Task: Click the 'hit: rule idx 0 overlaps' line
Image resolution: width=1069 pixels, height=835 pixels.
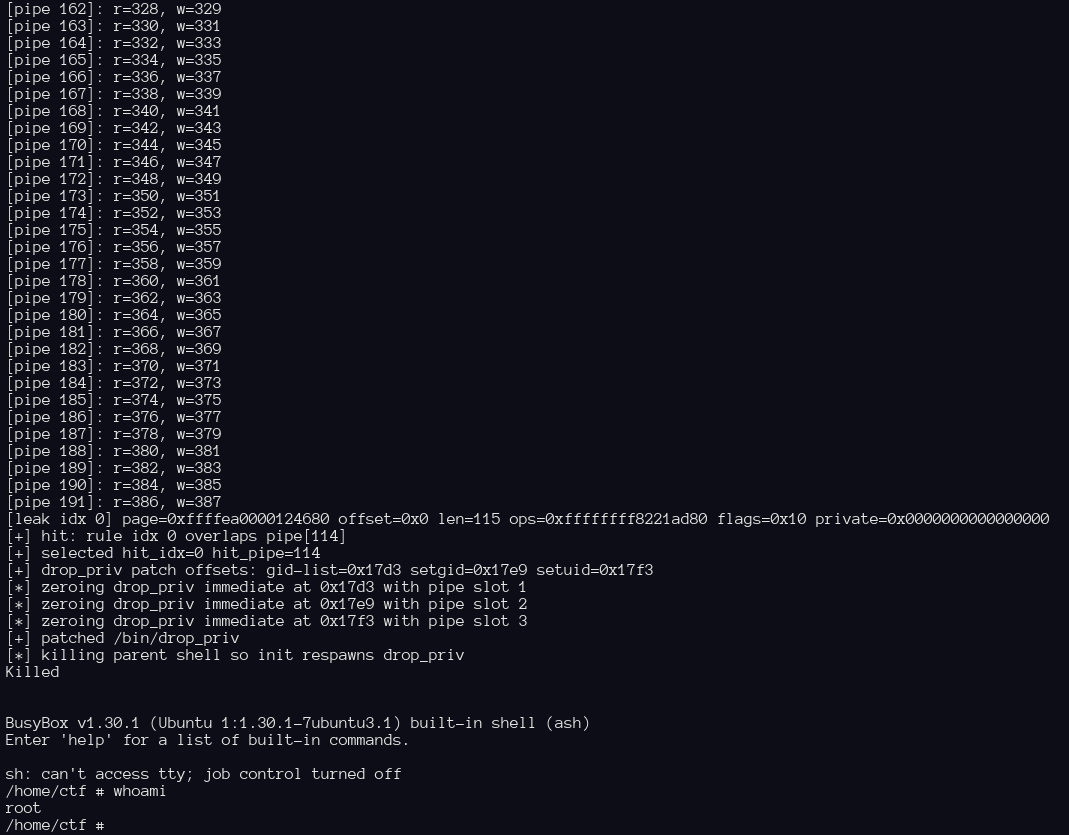Action: tap(176, 536)
